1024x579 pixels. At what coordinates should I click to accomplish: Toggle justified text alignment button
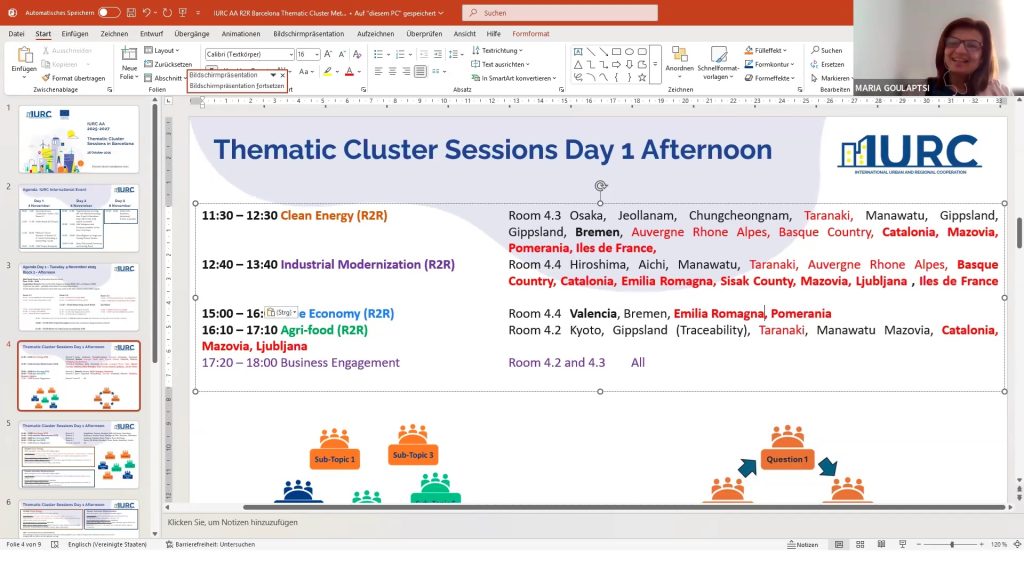[420, 71]
